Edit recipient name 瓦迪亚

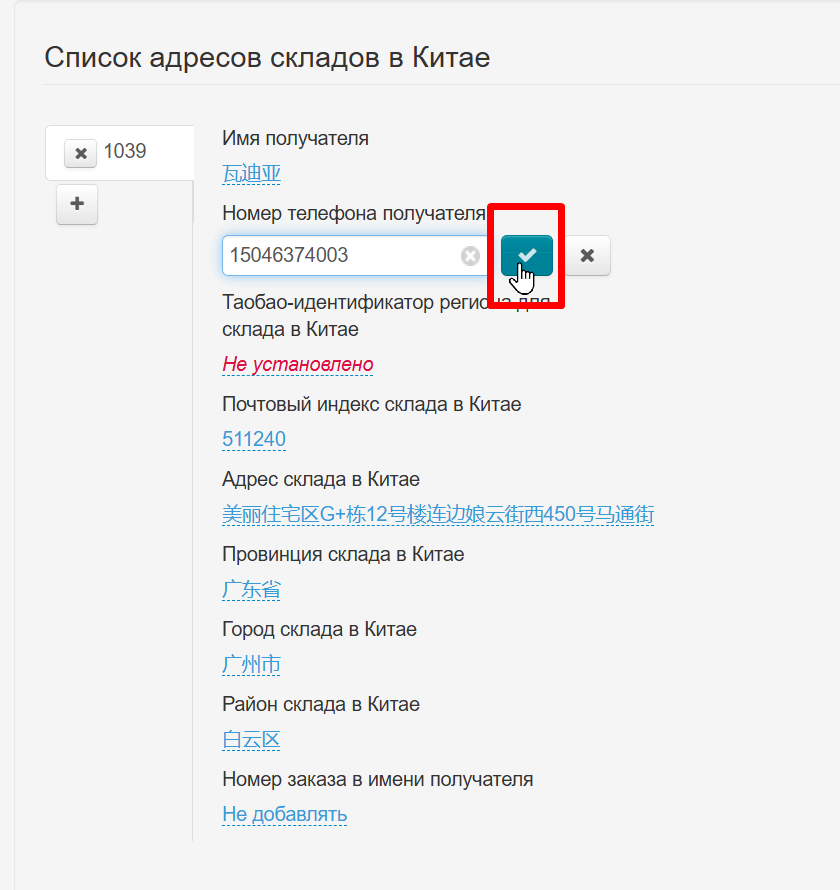point(251,174)
